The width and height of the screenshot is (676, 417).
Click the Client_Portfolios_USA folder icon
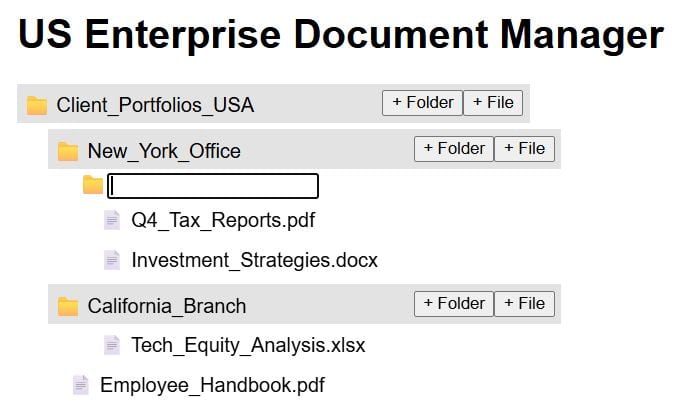37,105
